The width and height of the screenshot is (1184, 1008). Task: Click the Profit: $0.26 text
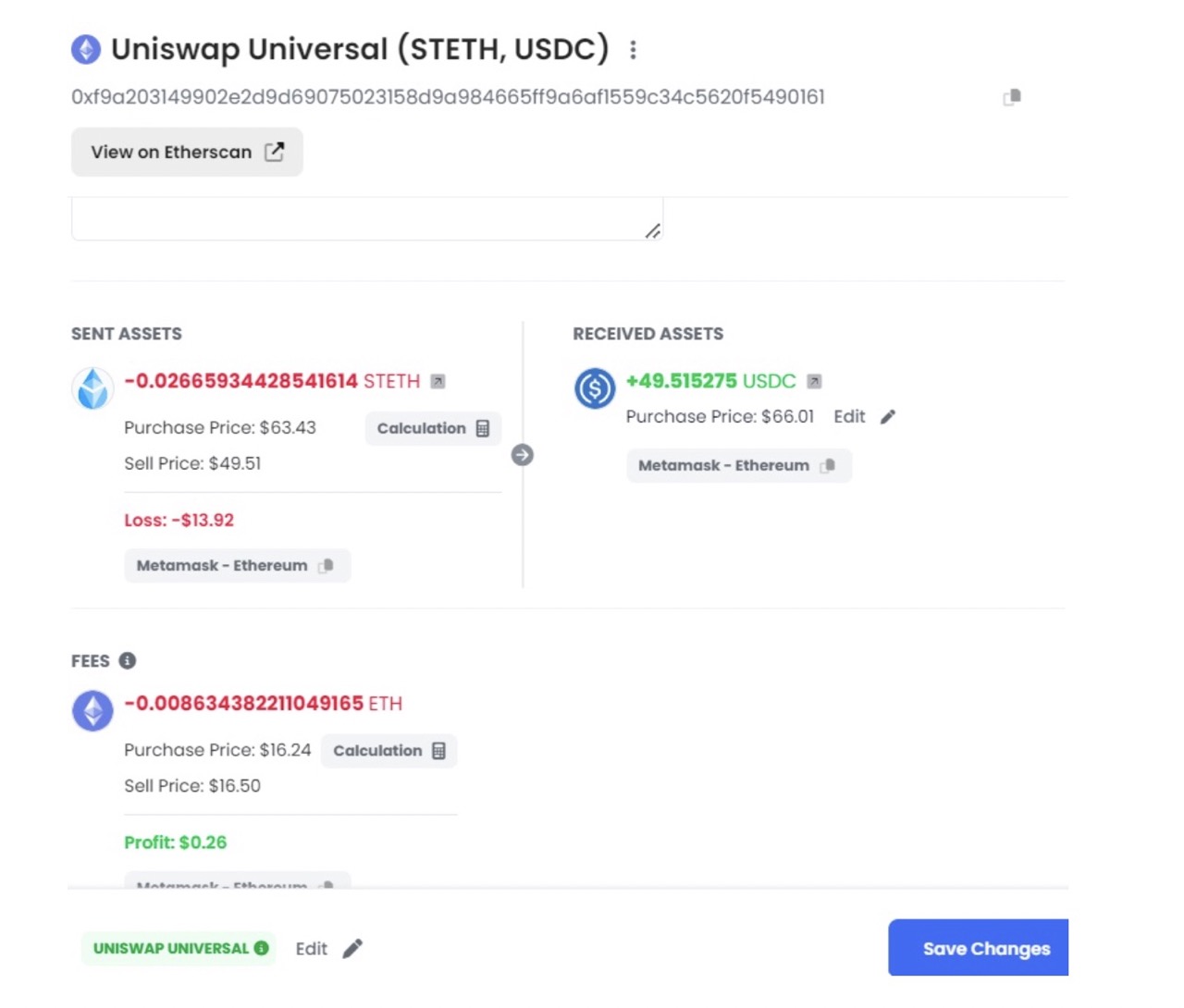click(x=176, y=842)
